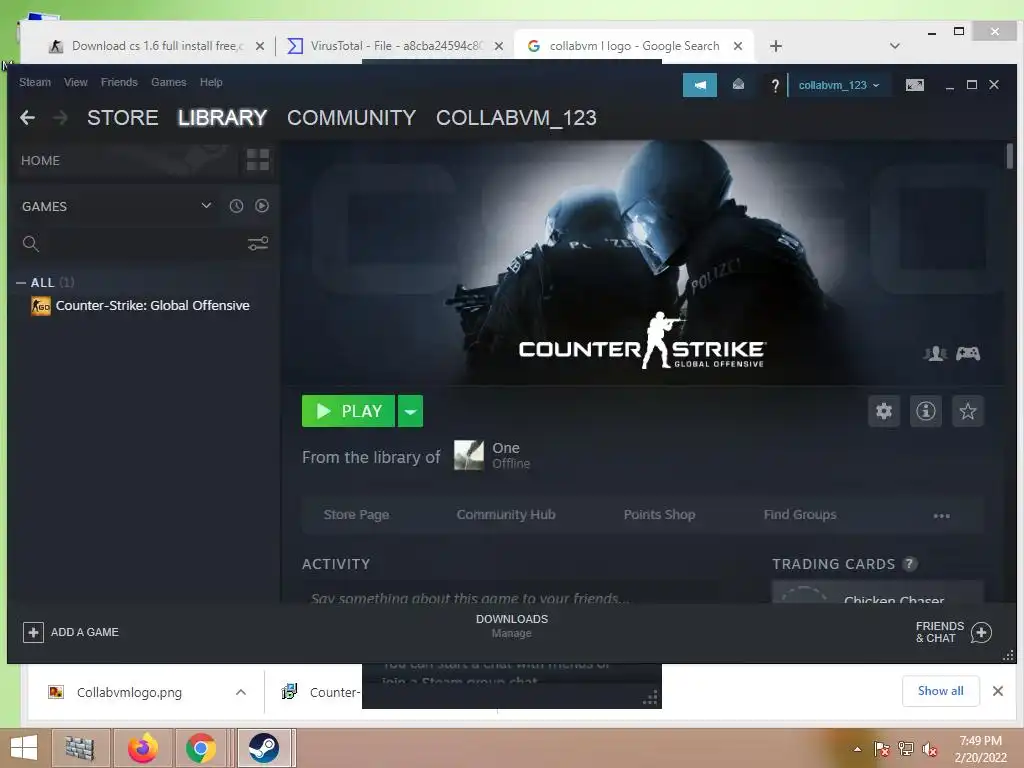This screenshot has height=768, width=1024.
Task: Switch to the LIBRARY tab
Action: click(222, 118)
